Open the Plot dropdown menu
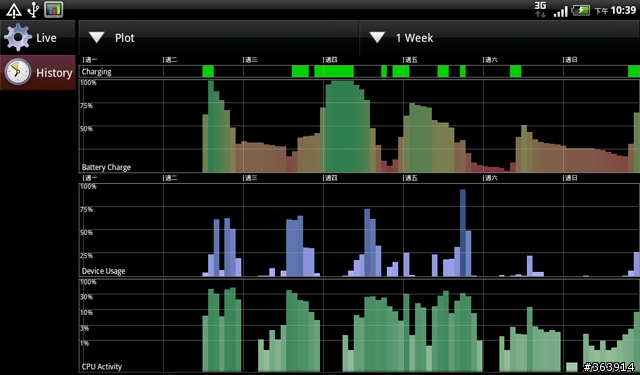Screen dimensions: 640x375 [x=219, y=38]
